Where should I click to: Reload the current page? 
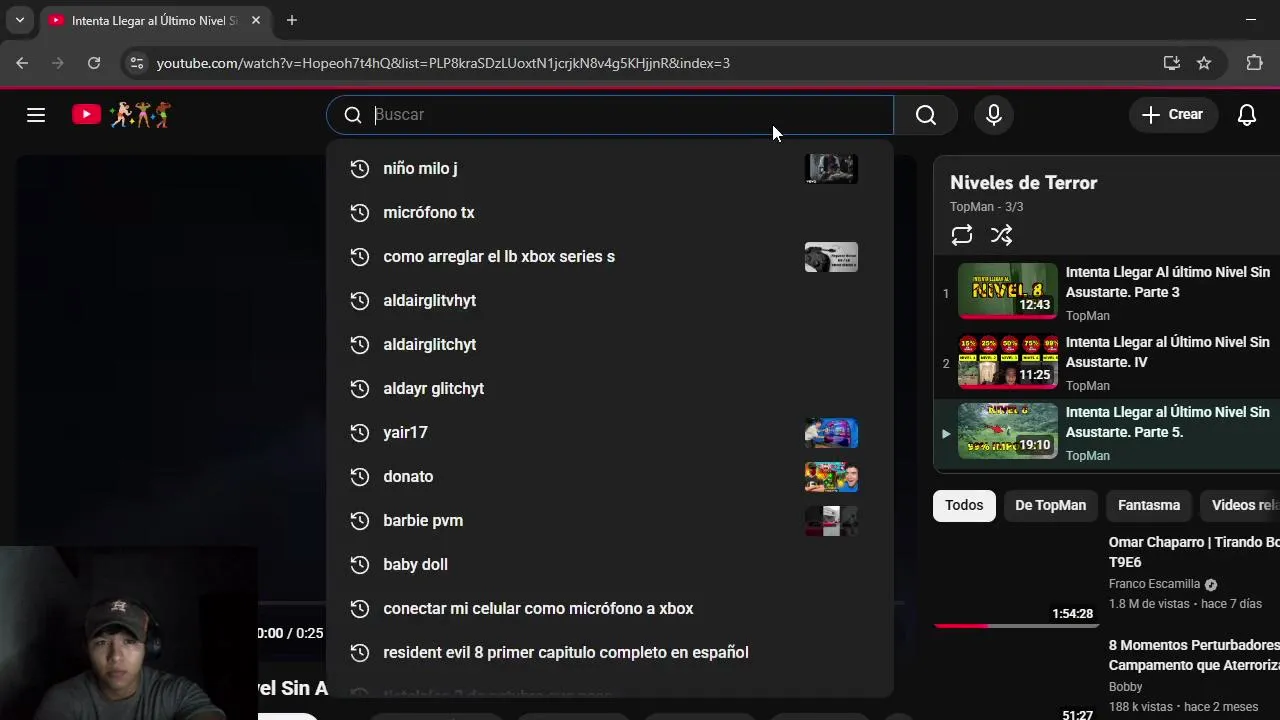(94, 63)
